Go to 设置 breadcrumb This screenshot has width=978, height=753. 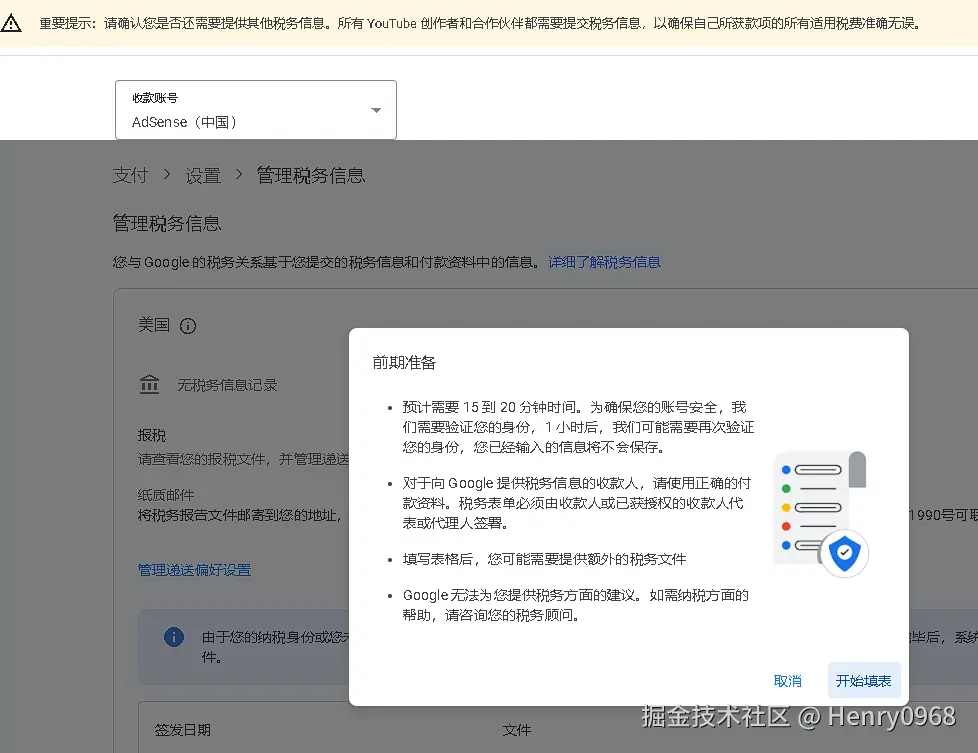coord(203,175)
